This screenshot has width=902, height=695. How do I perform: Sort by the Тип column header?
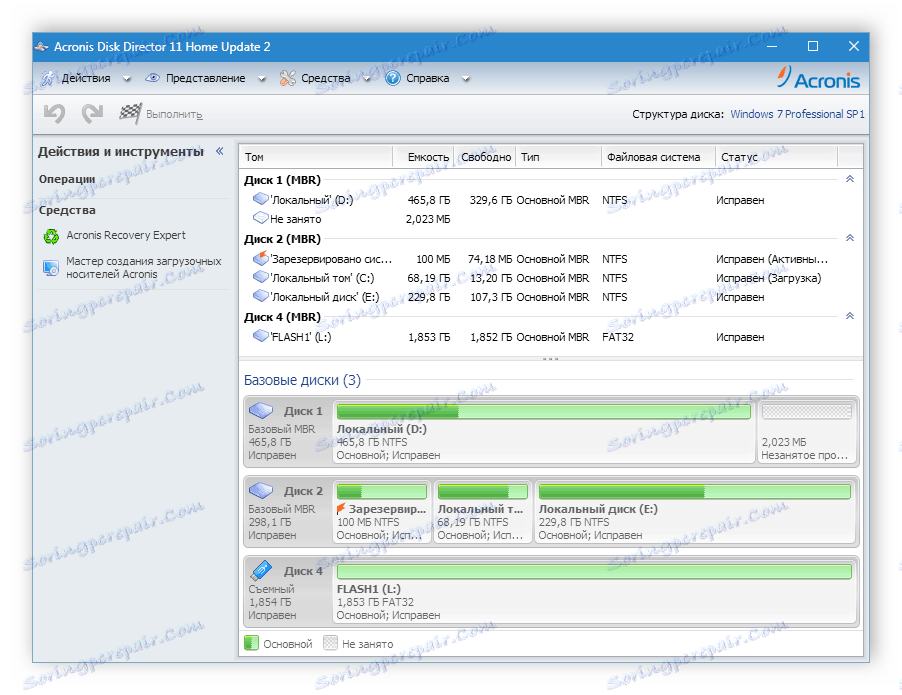tap(559, 157)
